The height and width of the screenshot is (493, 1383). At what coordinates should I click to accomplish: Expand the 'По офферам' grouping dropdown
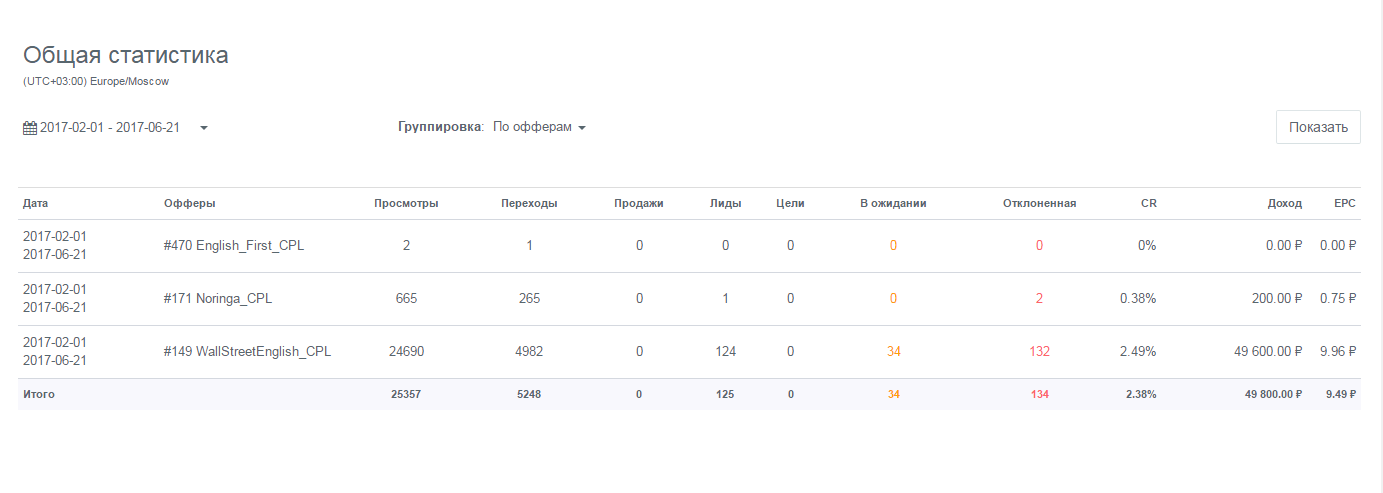click(539, 128)
